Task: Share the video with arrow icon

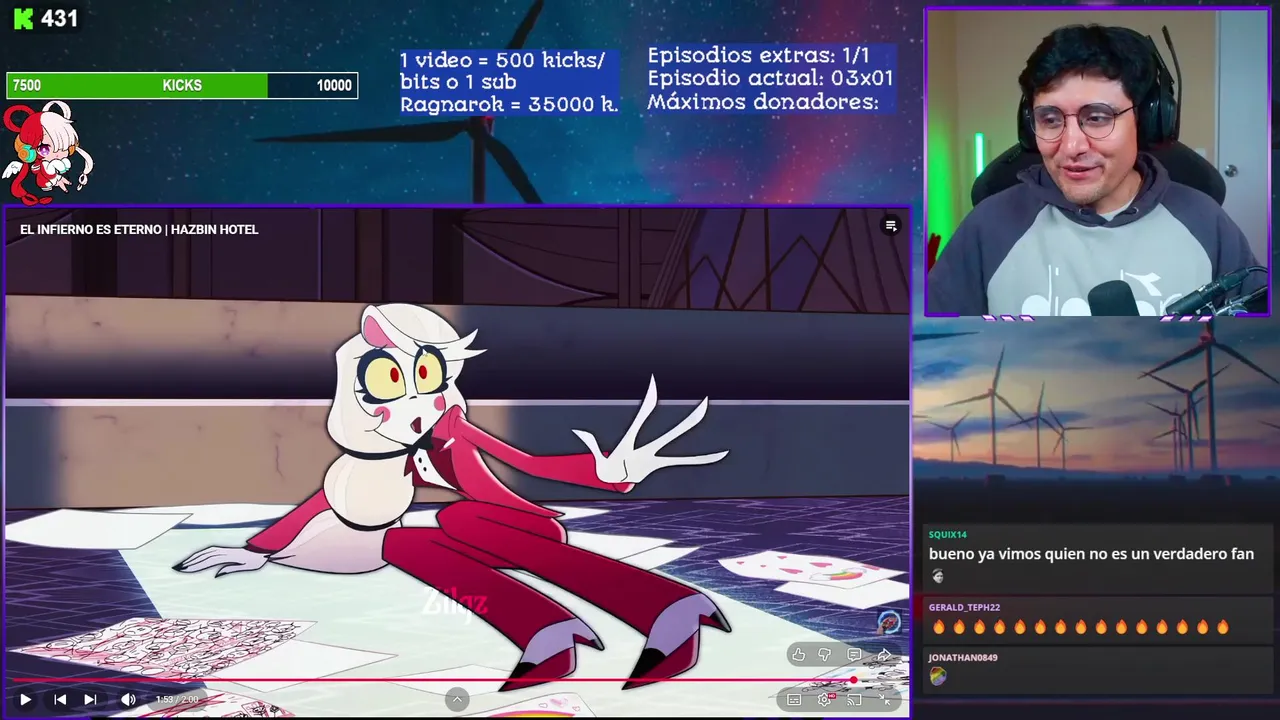Action: pos(884,655)
